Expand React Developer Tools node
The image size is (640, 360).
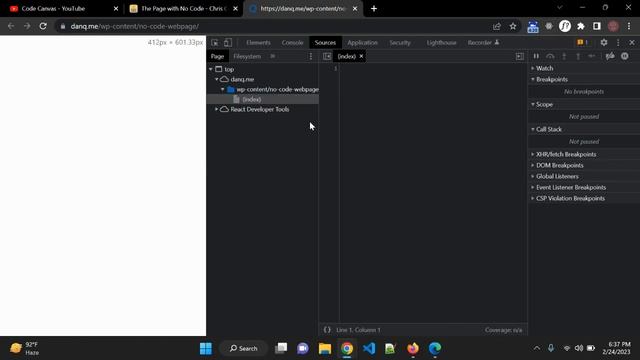(217, 109)
